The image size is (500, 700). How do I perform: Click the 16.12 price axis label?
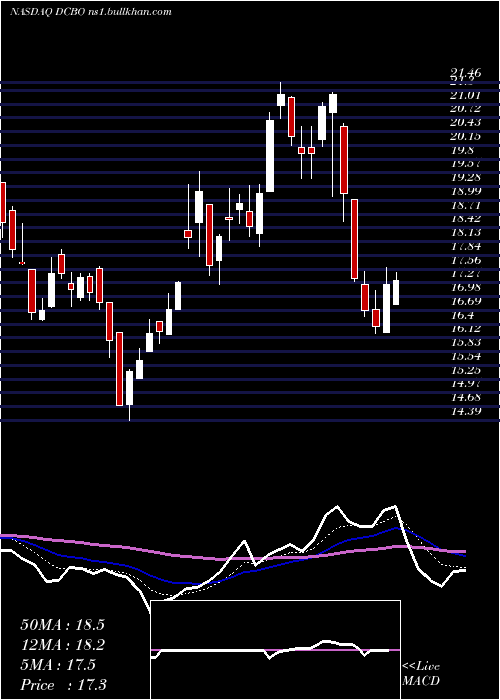tap(466, 329)
